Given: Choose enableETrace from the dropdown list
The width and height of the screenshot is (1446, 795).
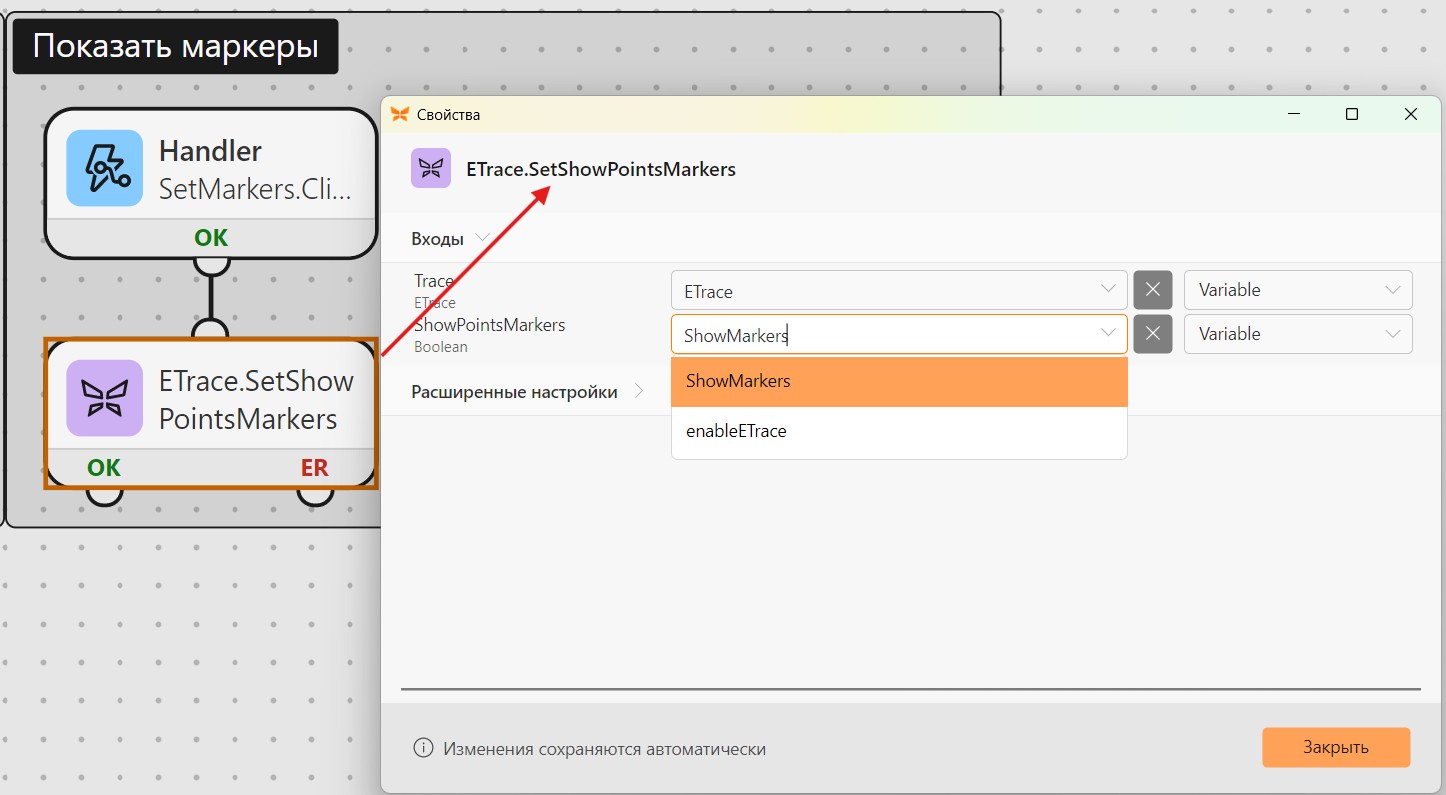Looking at the screenshot, I should (899, 431).
